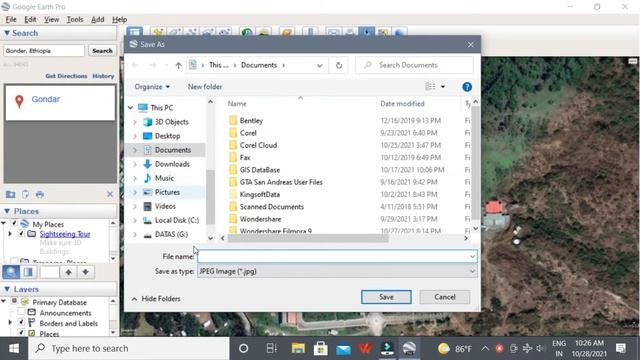The width and height of the screenshot is (640, 360).
Task: Copy search results to My Places folder icon
Action: point(10,194)
